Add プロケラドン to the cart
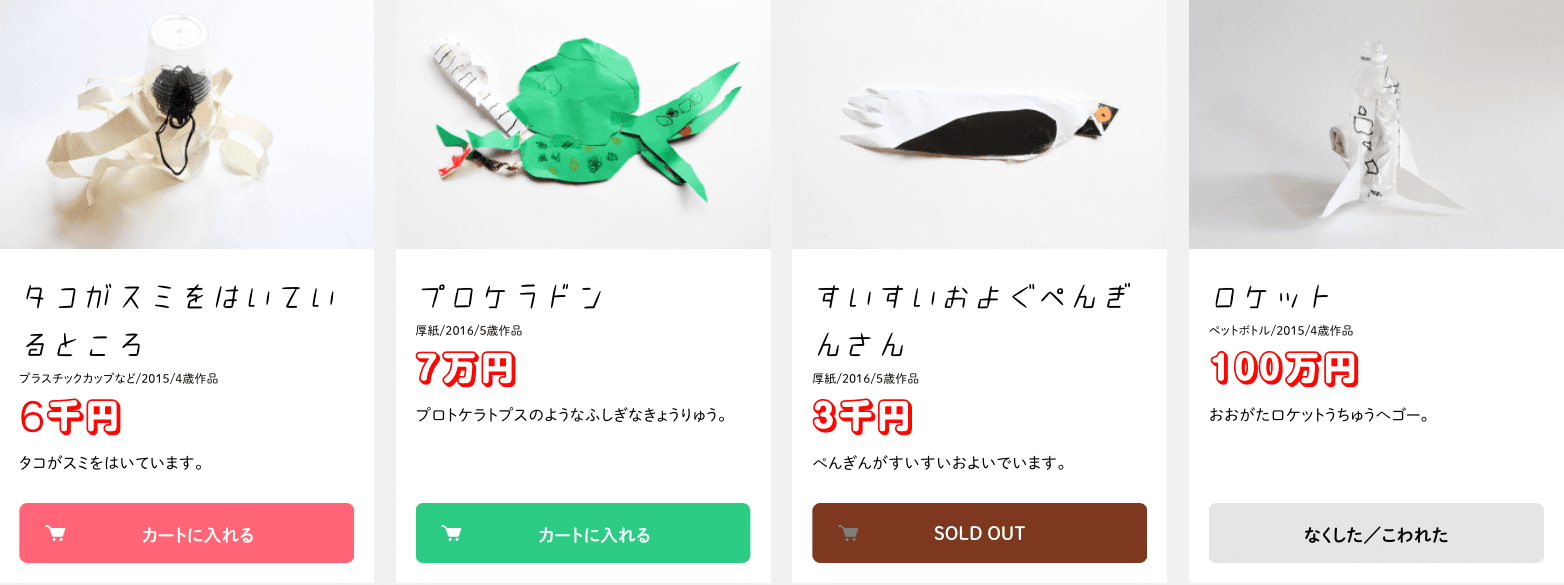Image resolution: width=1564 pixels, height=585 pixels. tap(583, 533)
